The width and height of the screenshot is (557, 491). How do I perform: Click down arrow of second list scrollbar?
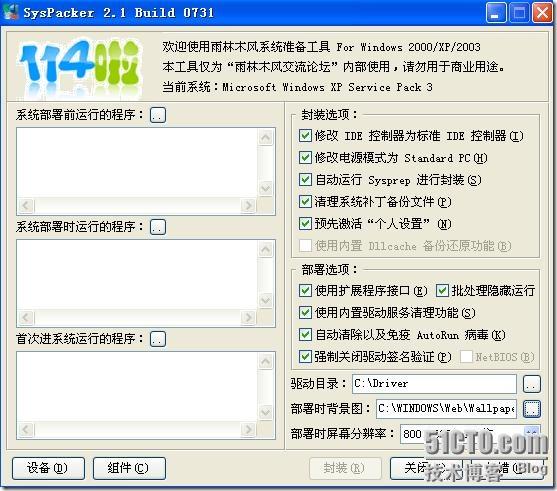[266, 301]
